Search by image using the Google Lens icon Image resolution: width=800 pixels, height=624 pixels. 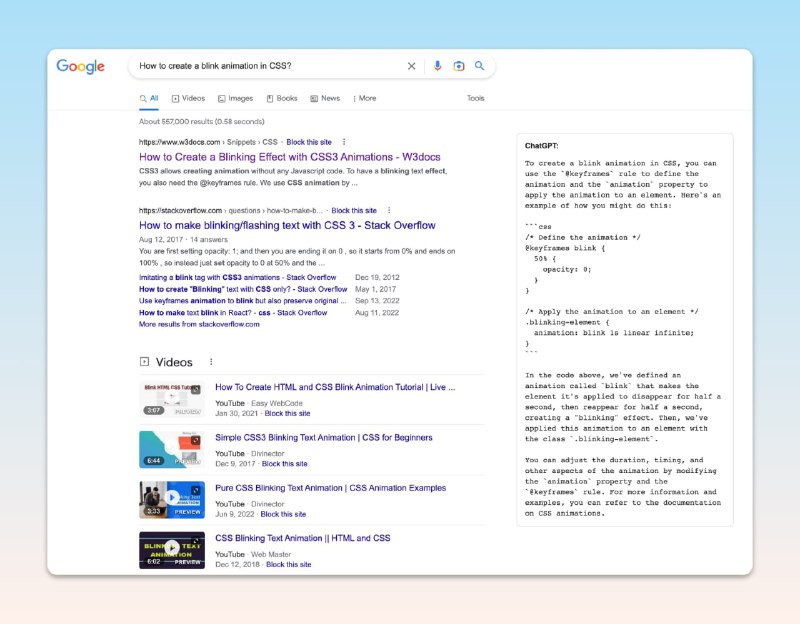coord(458,65)
